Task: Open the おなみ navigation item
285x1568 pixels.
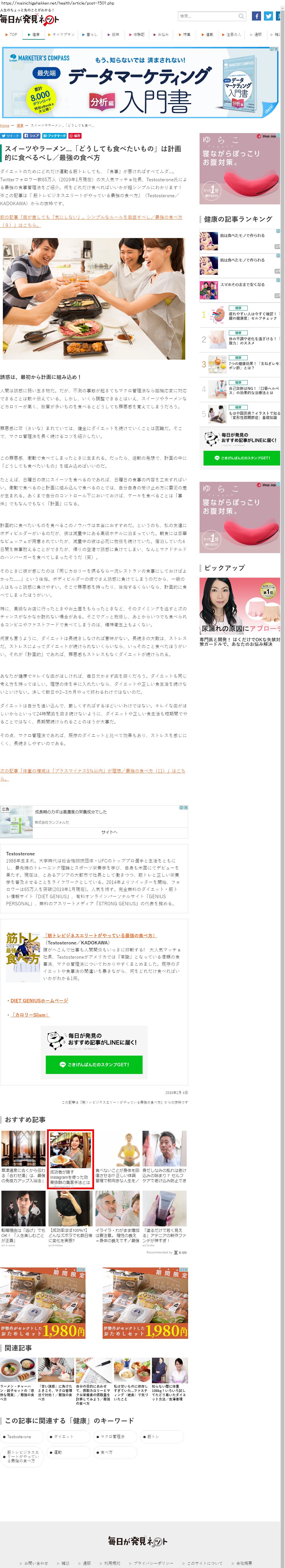Action: pyautogui.click(x=161, y=35)
